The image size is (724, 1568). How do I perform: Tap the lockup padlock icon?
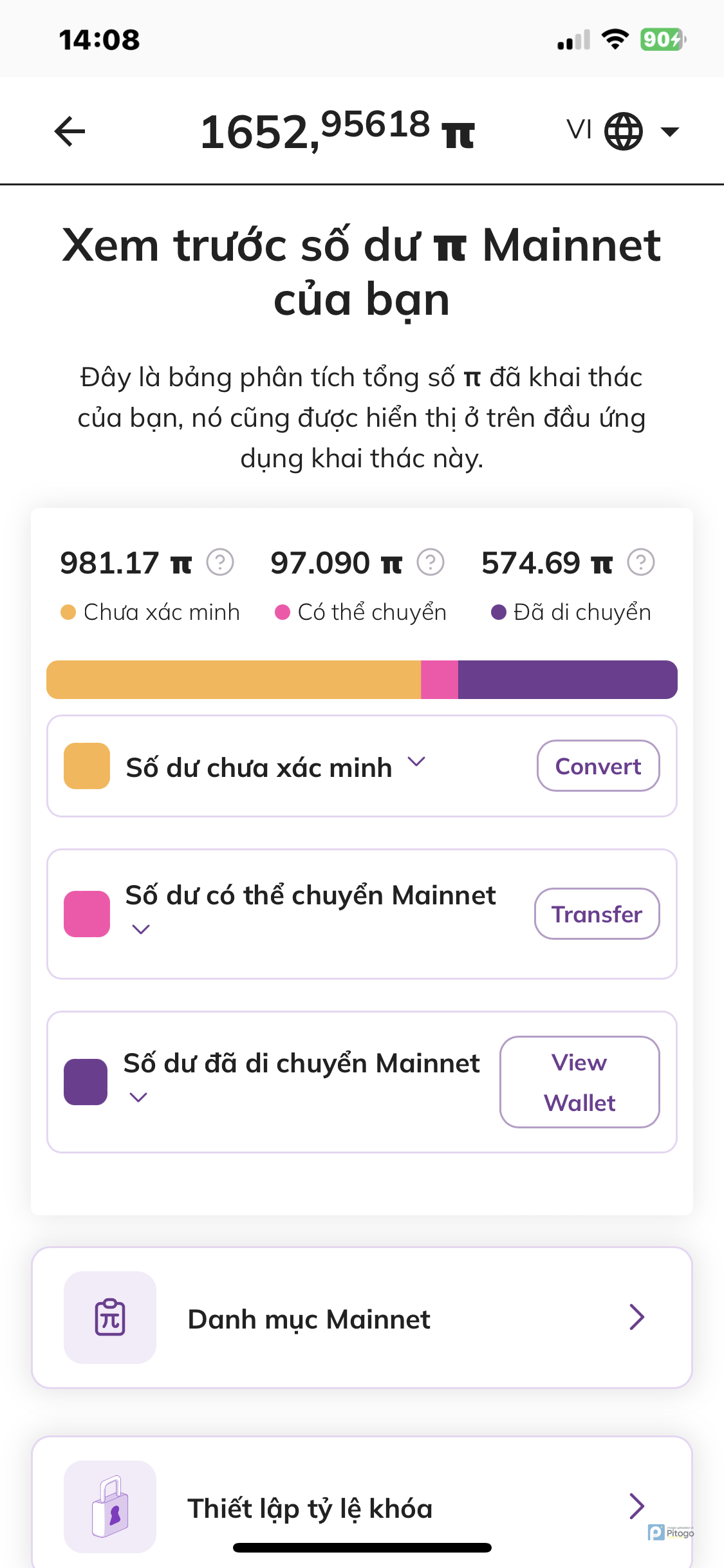coord(110,1506)
